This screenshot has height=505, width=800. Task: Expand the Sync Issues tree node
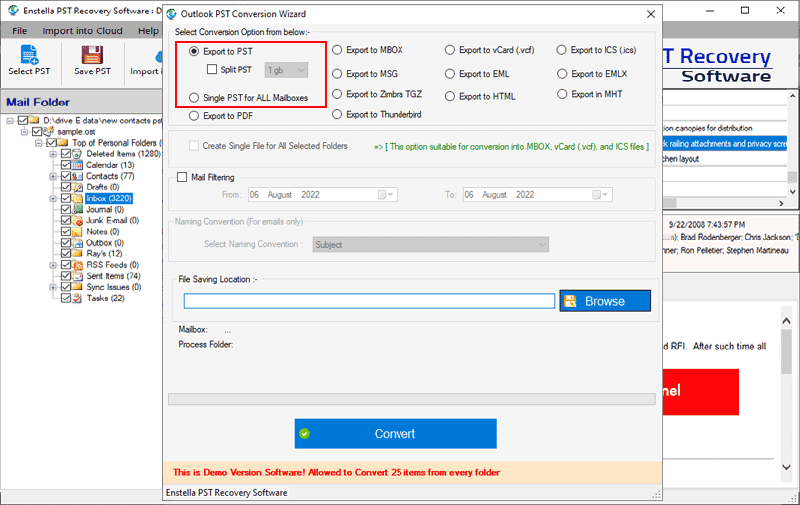[53, 287]
